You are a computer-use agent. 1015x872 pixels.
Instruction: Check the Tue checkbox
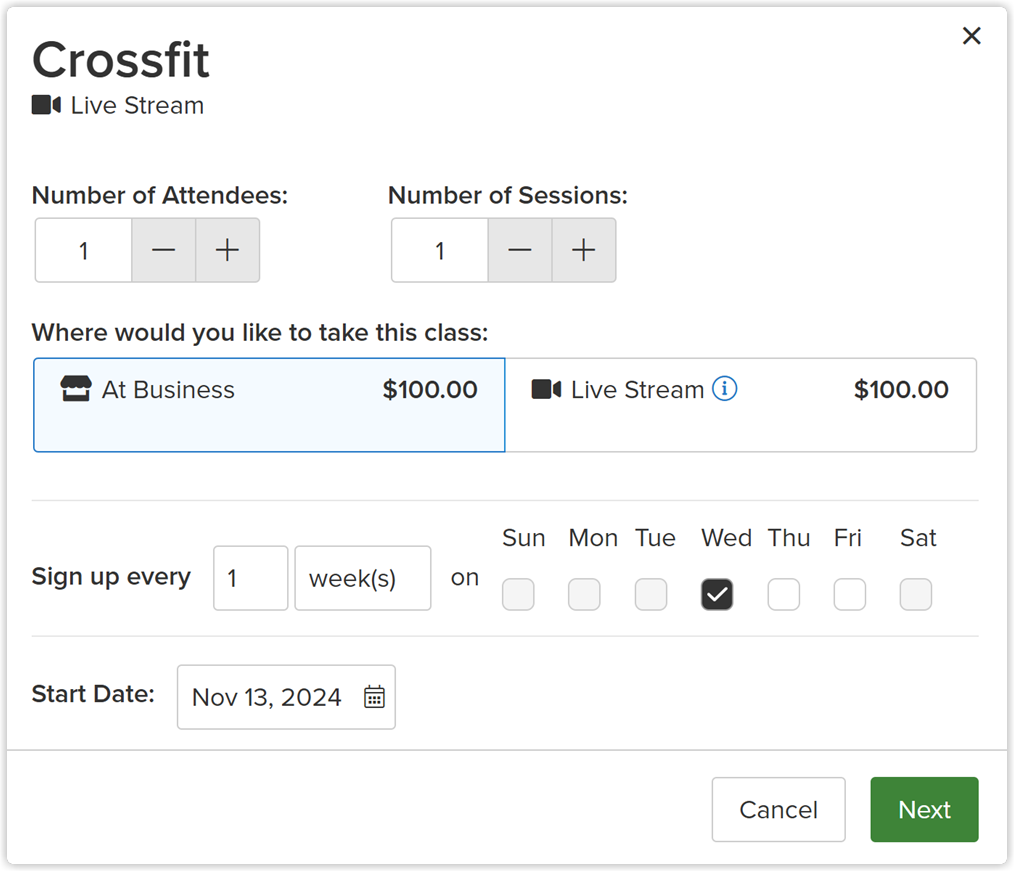[651, 594]
